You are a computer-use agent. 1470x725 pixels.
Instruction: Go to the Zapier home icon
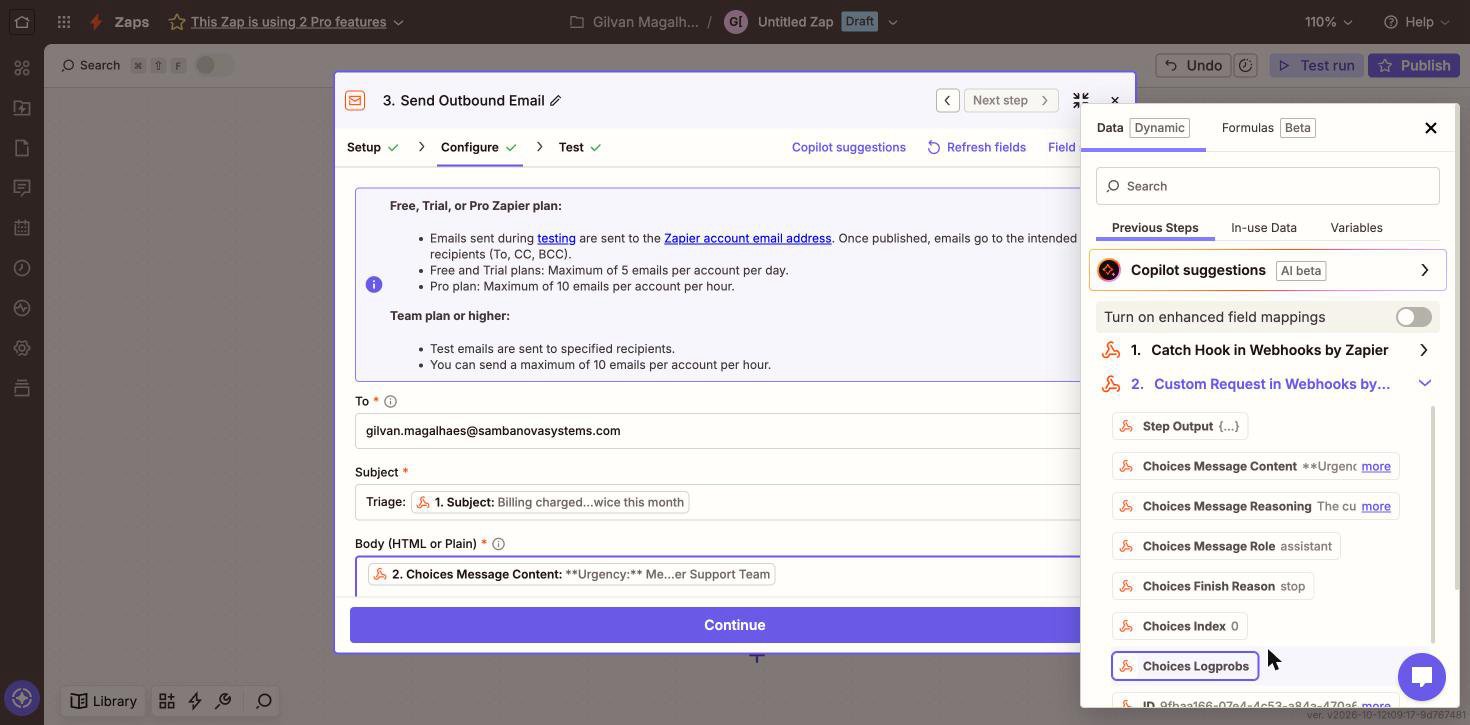coord(22,21)
